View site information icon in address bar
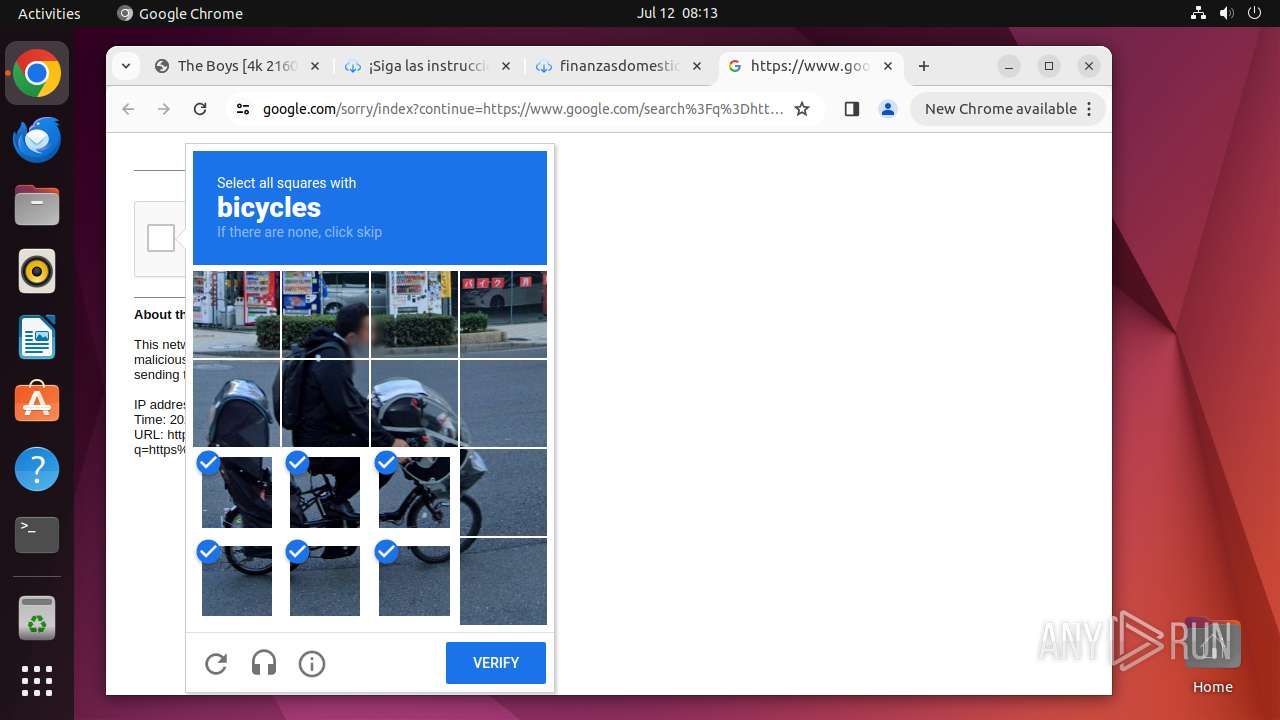 pyautogui.click(x=243, y=109)
